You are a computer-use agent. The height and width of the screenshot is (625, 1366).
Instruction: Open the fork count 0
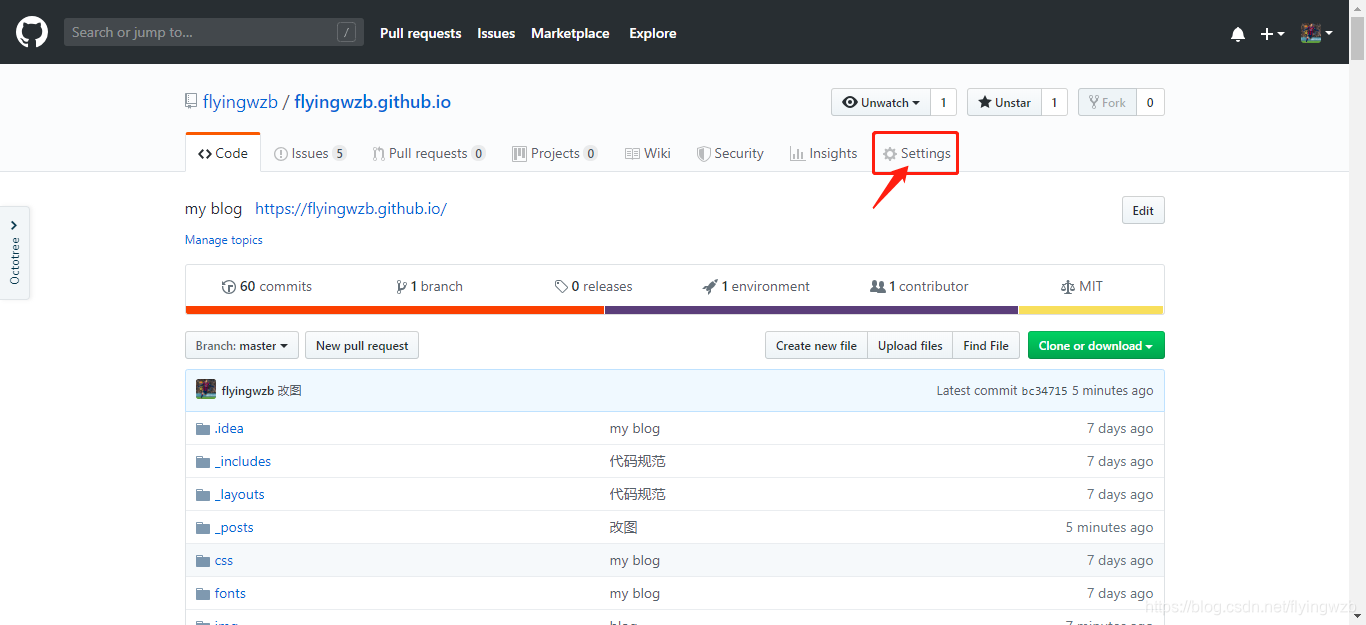(1150, 102)
